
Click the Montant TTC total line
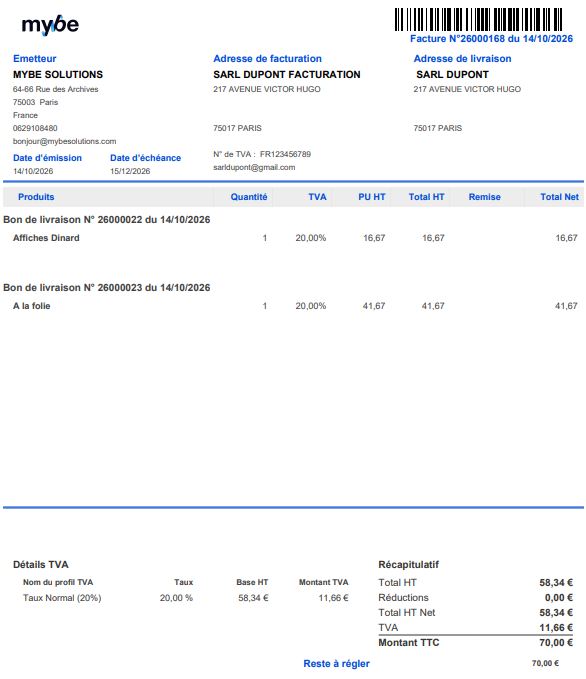(476, 643)
